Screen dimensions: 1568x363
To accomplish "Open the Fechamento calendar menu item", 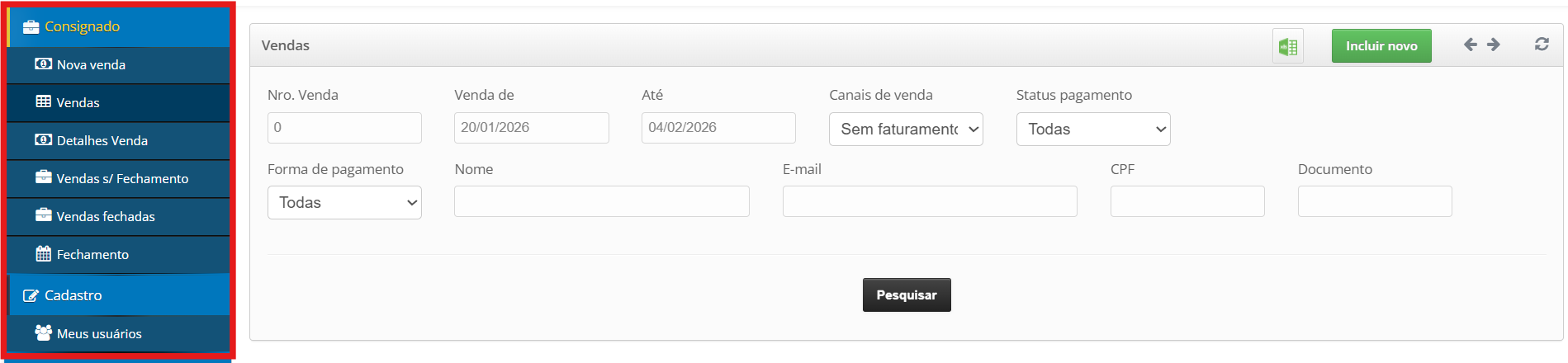I will (92, 254).
